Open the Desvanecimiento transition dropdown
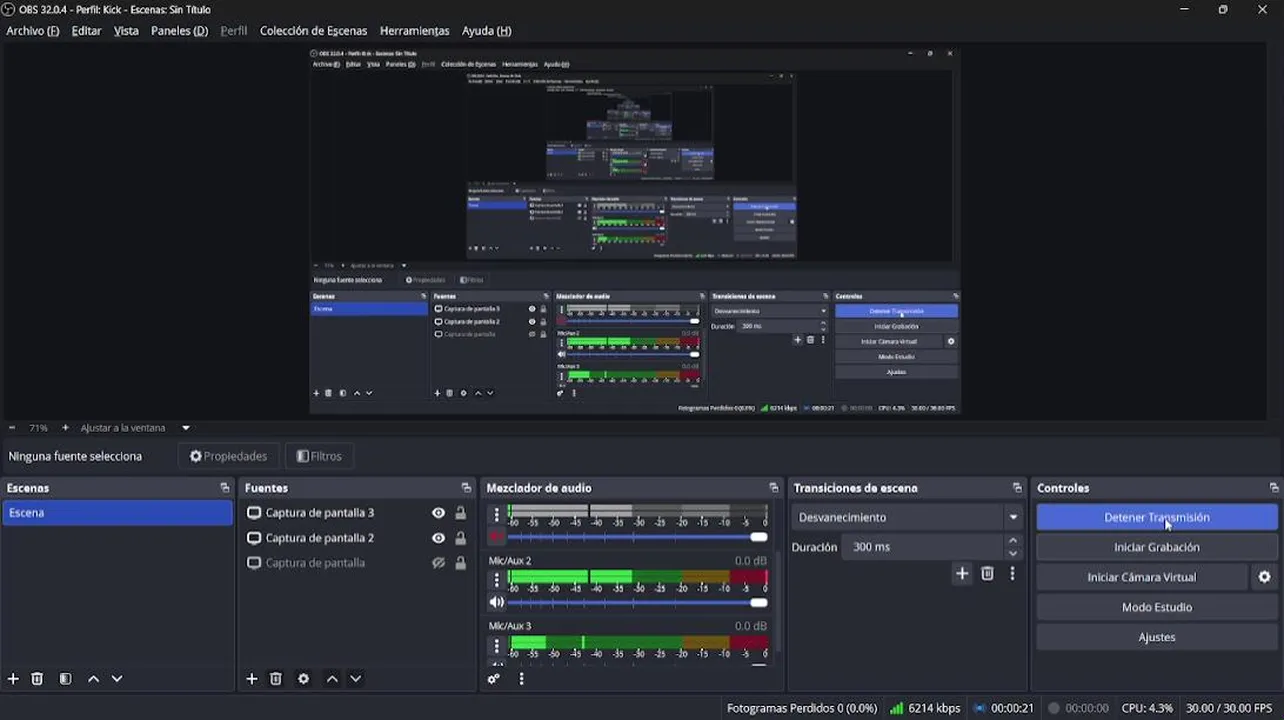The height and width of the screenshot is (720, 1284). (907, 517)
